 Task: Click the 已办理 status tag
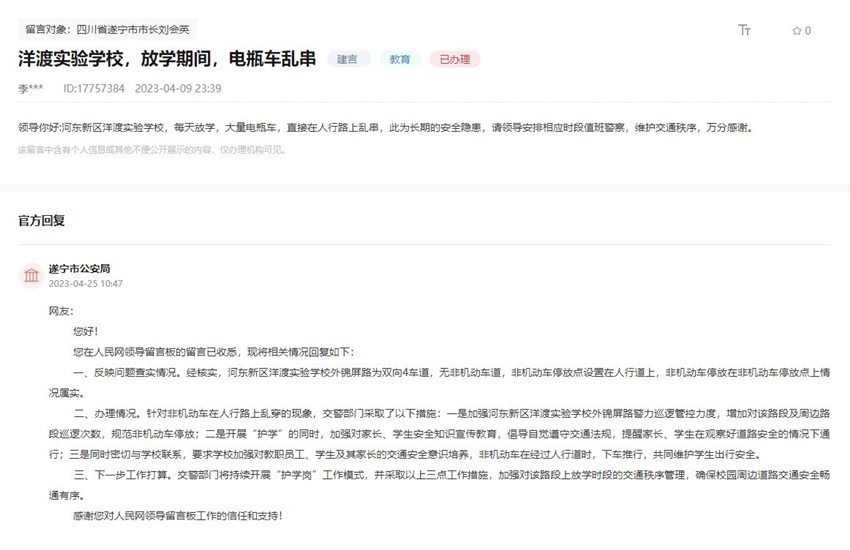click(x=455, y=59)
